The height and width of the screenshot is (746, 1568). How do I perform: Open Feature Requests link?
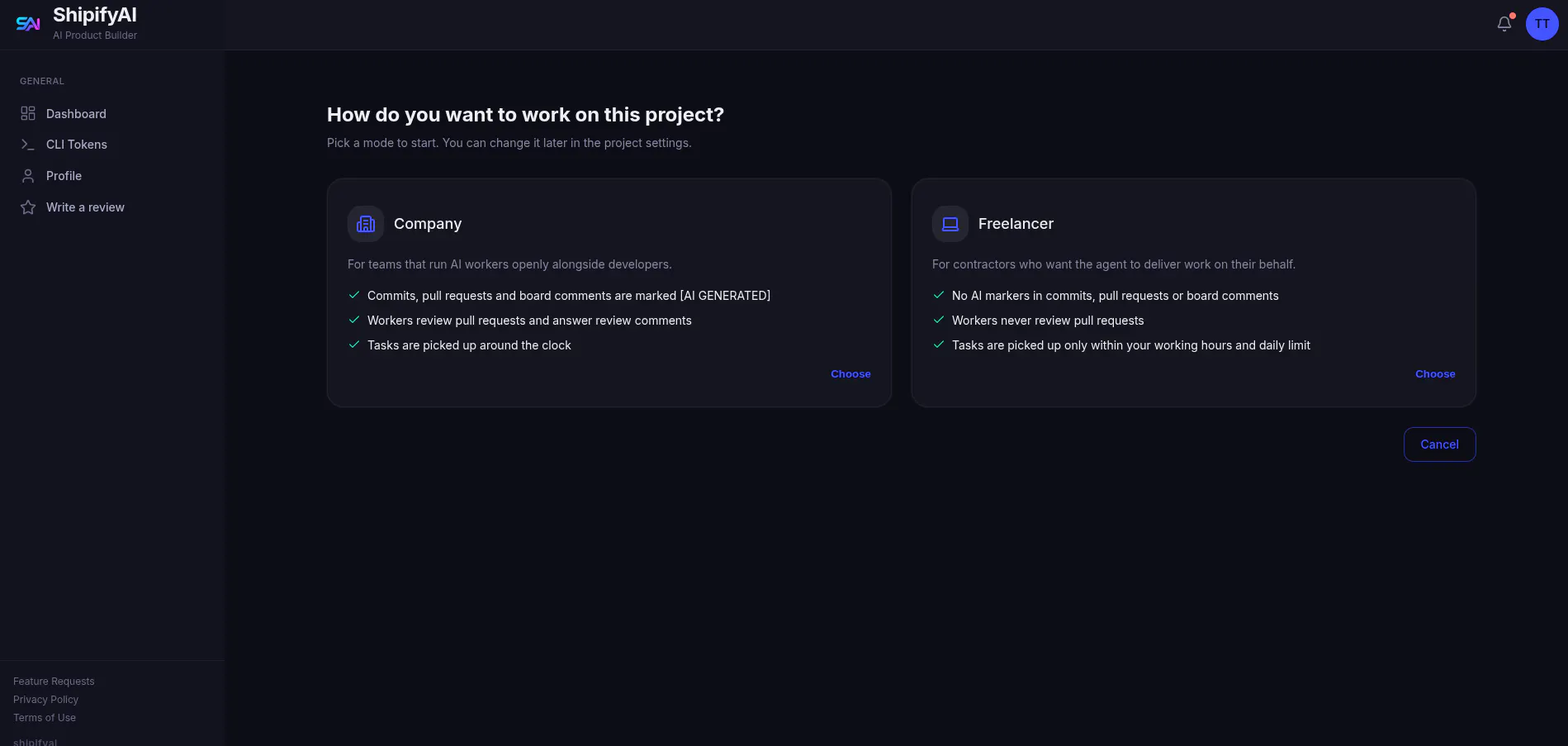click(x=54, y=682)
